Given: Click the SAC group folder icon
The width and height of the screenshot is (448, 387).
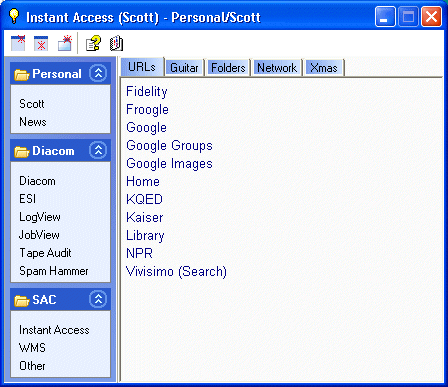Looking at the screenshot, I should 22,300.
